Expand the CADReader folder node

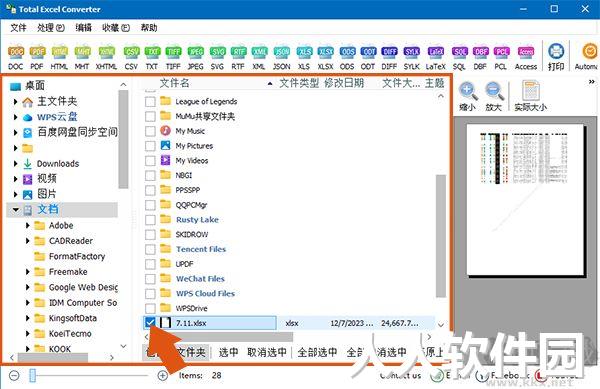coord(28,241)
